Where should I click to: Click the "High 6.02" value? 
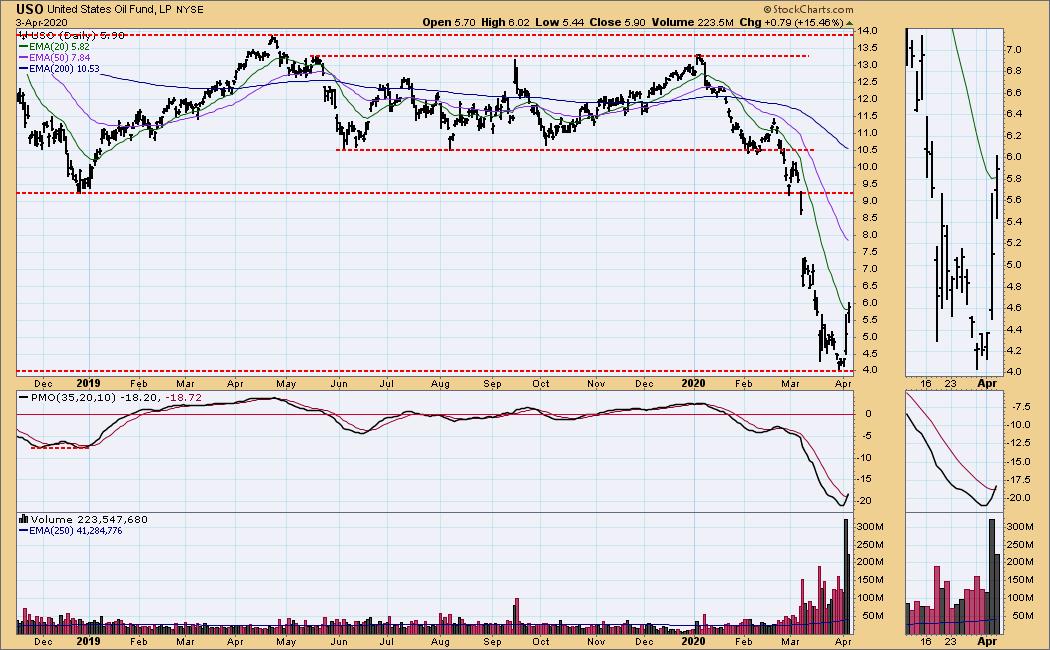(506, 22)
